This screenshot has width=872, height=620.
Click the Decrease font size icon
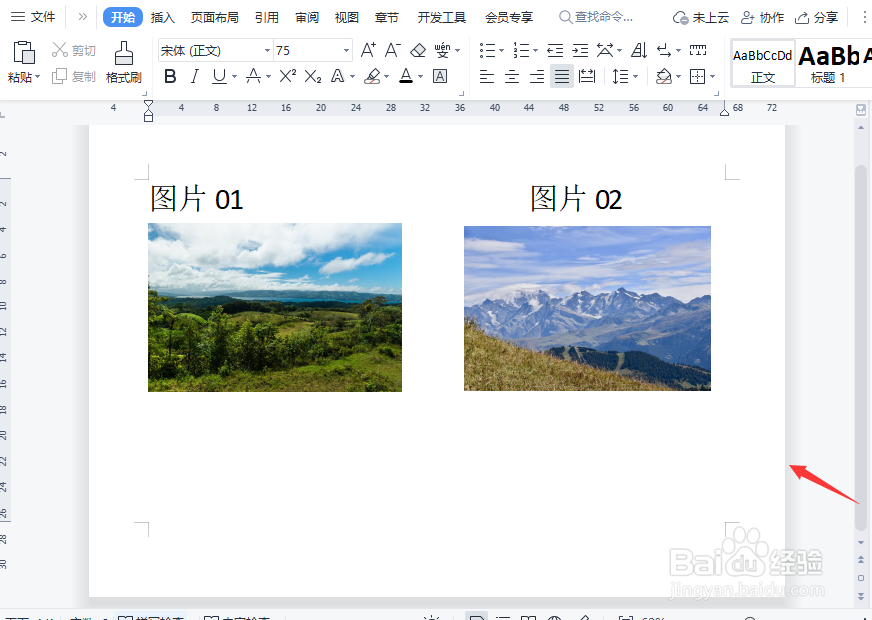(x=392, y=51)
